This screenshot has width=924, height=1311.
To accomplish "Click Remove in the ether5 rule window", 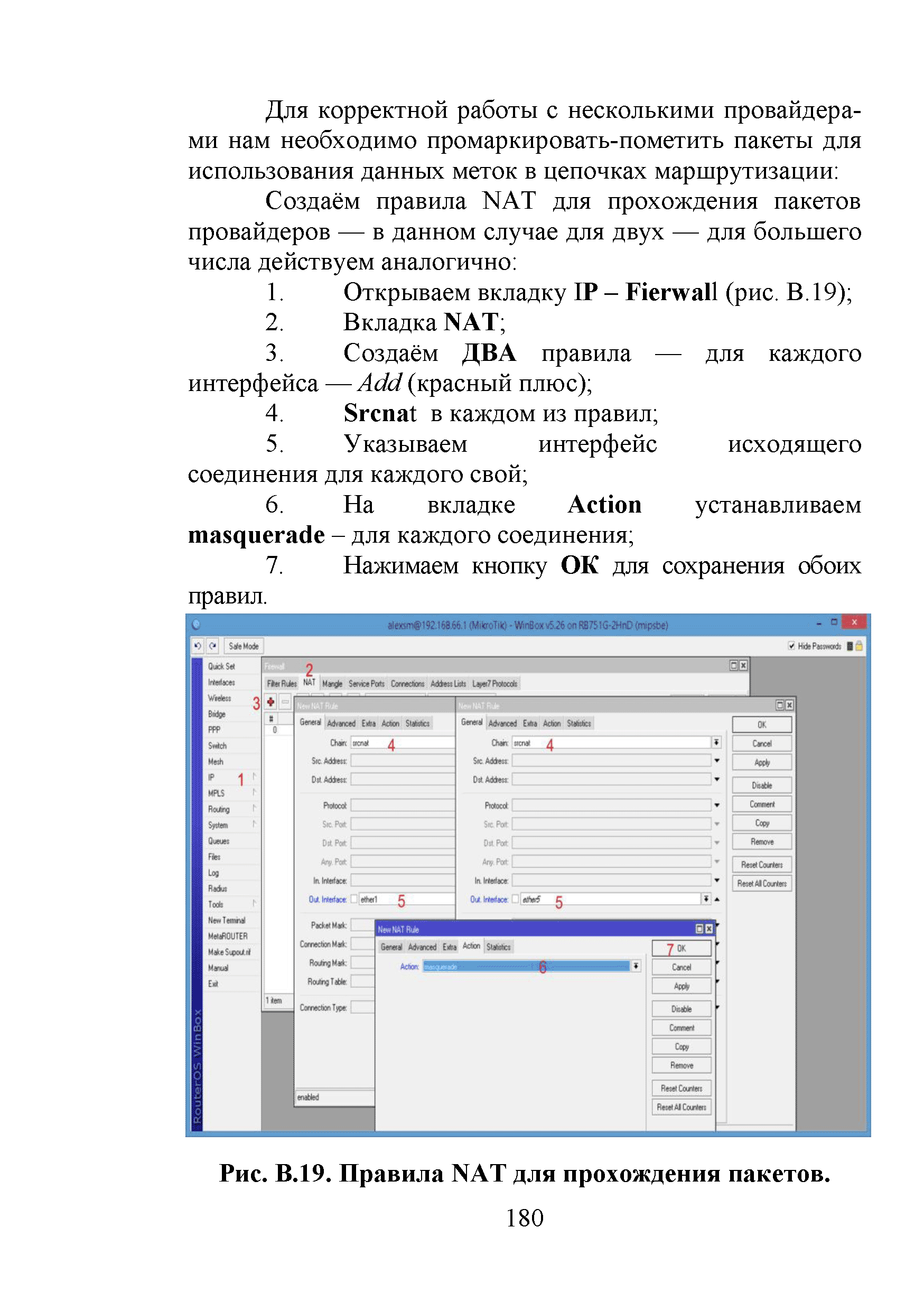I will tap(762, 842).
